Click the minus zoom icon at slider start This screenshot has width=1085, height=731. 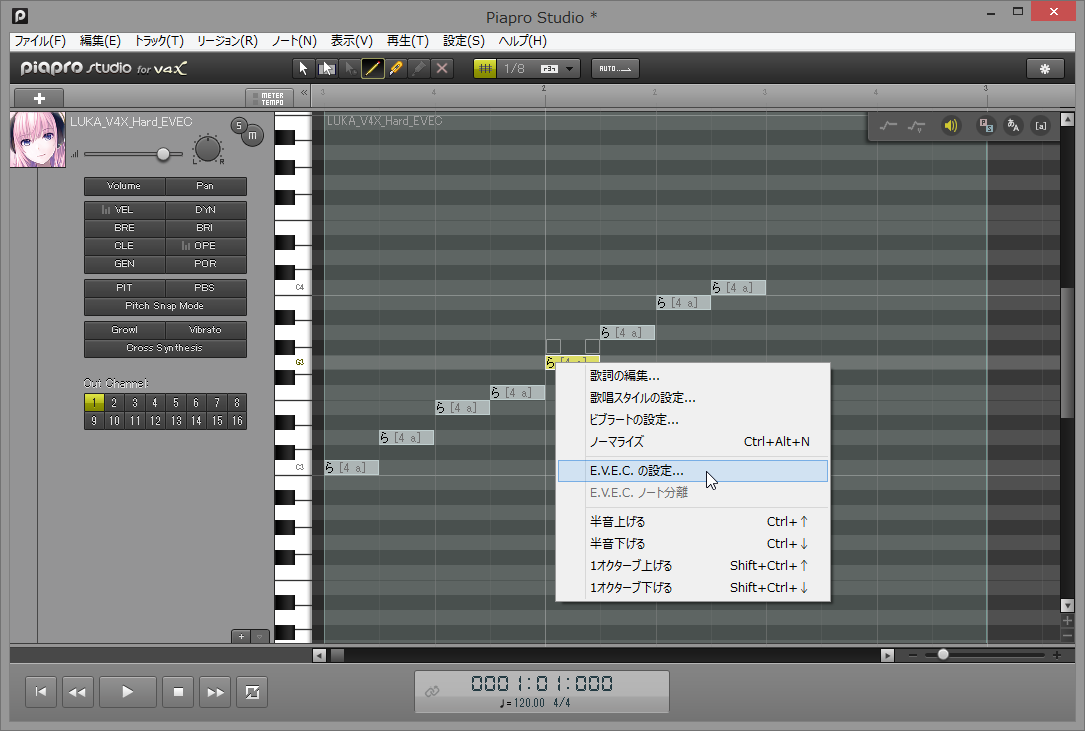pos(913,655)
